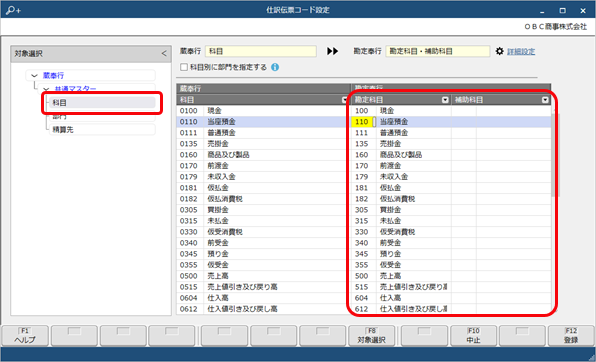Click 勘定科目 code 305 cell
Screen dimensions: 596x362
[363, 210]
